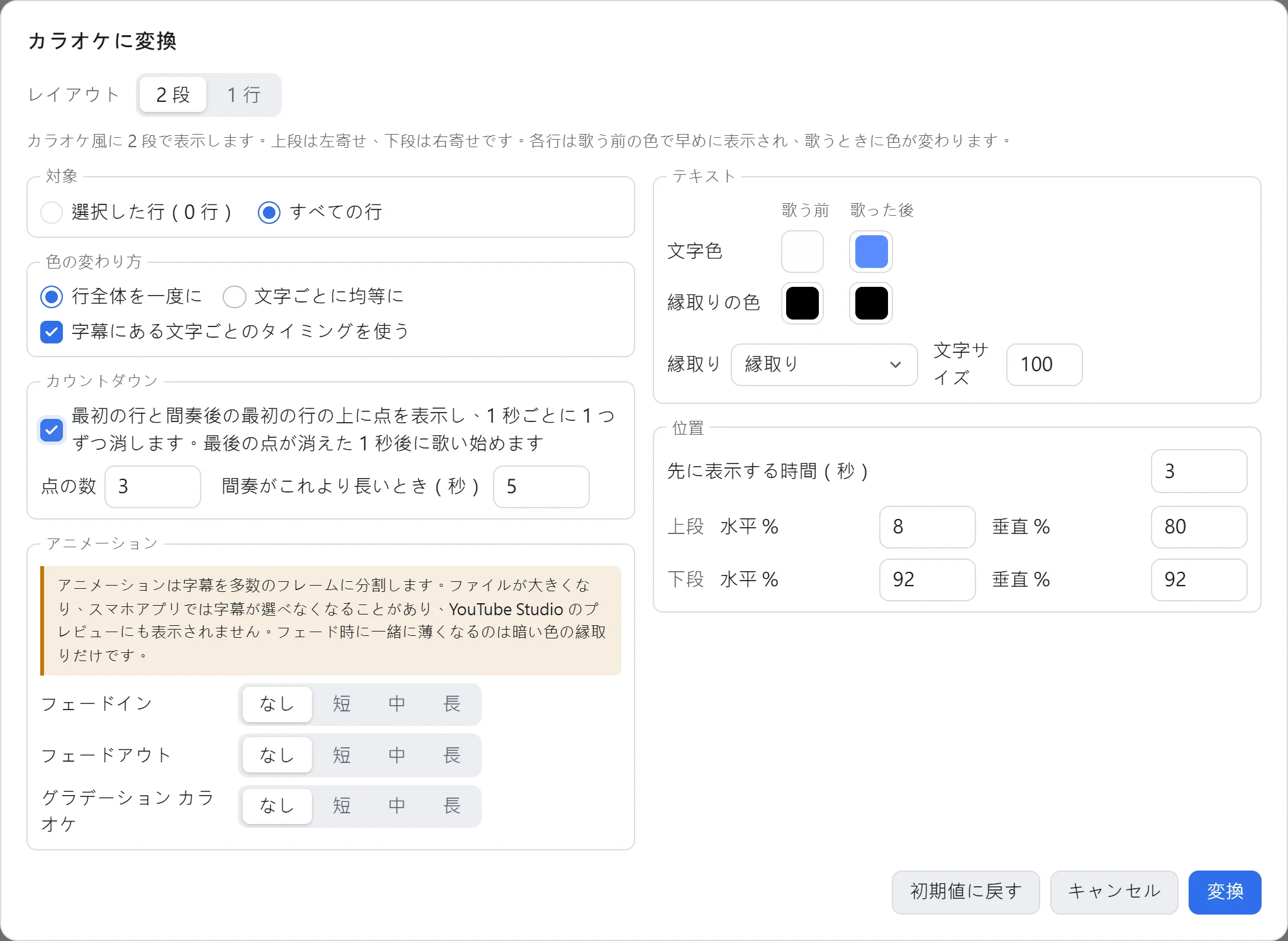Set フェードイン to 長
Viewport: 1288px width, 941px height.
[x=452, y=704]
